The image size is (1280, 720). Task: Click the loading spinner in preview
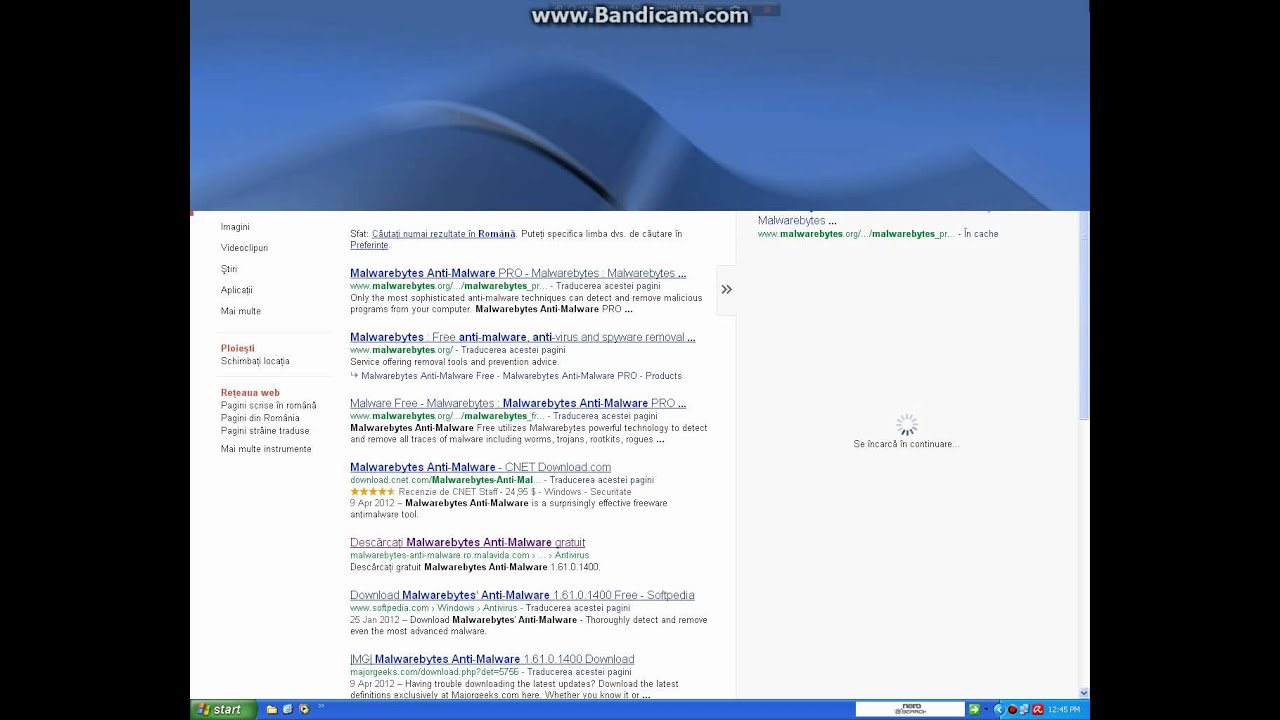[x=906, y=425]
